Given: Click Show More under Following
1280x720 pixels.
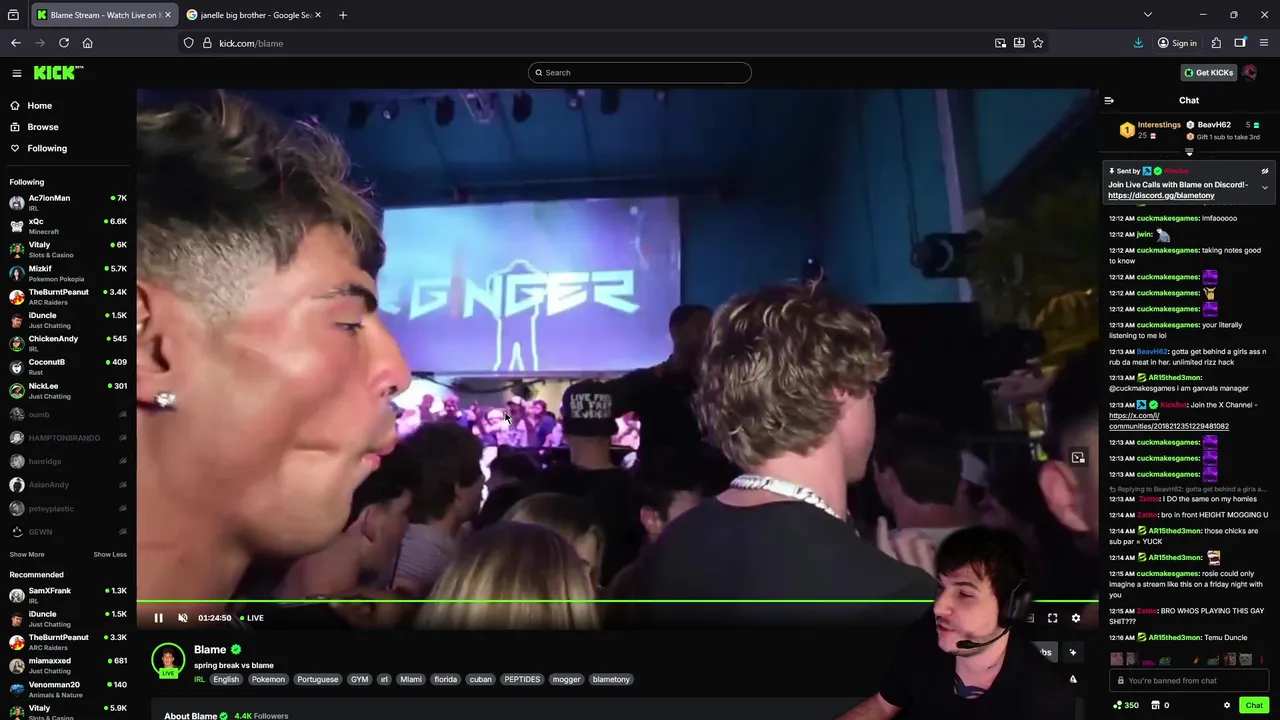Looking at the screenshot, I should (27, 554).
